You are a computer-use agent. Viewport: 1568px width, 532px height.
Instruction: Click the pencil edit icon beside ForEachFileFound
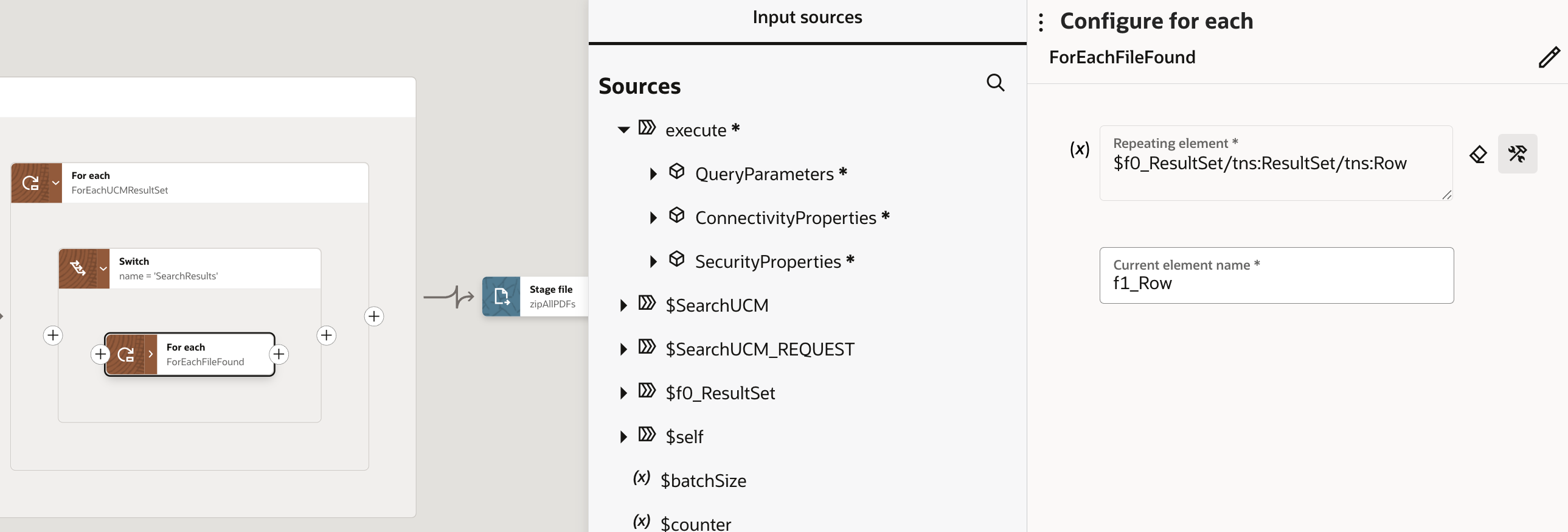point(1549,57)
